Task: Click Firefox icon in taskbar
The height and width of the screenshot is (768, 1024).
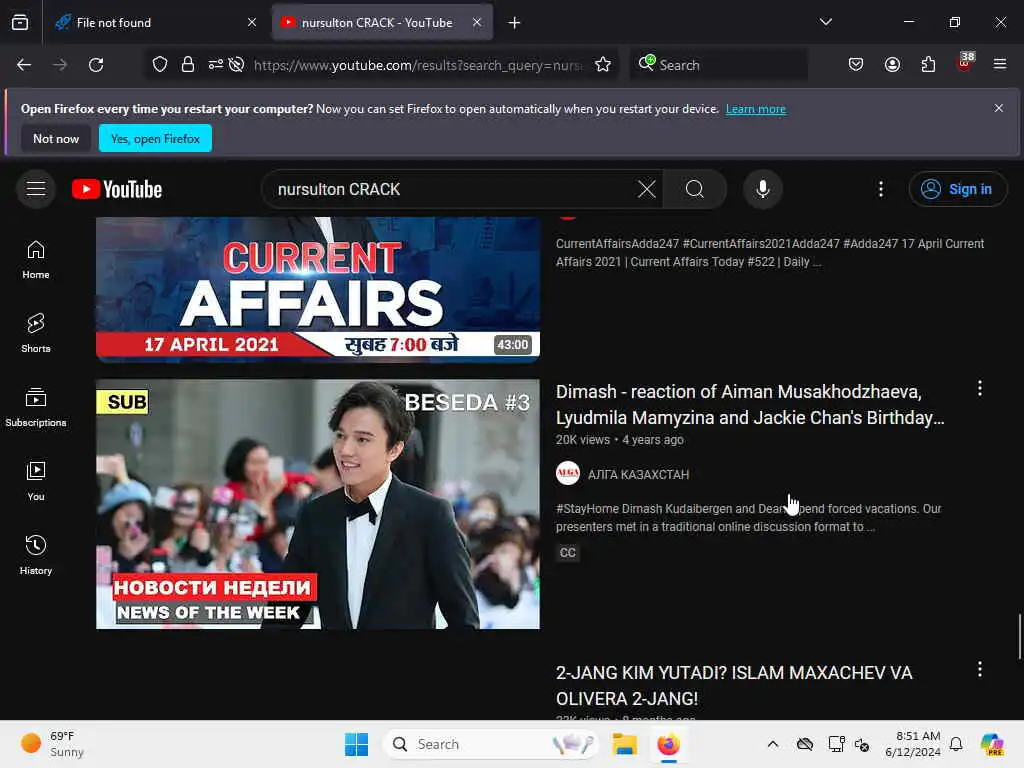Action: 668,744
